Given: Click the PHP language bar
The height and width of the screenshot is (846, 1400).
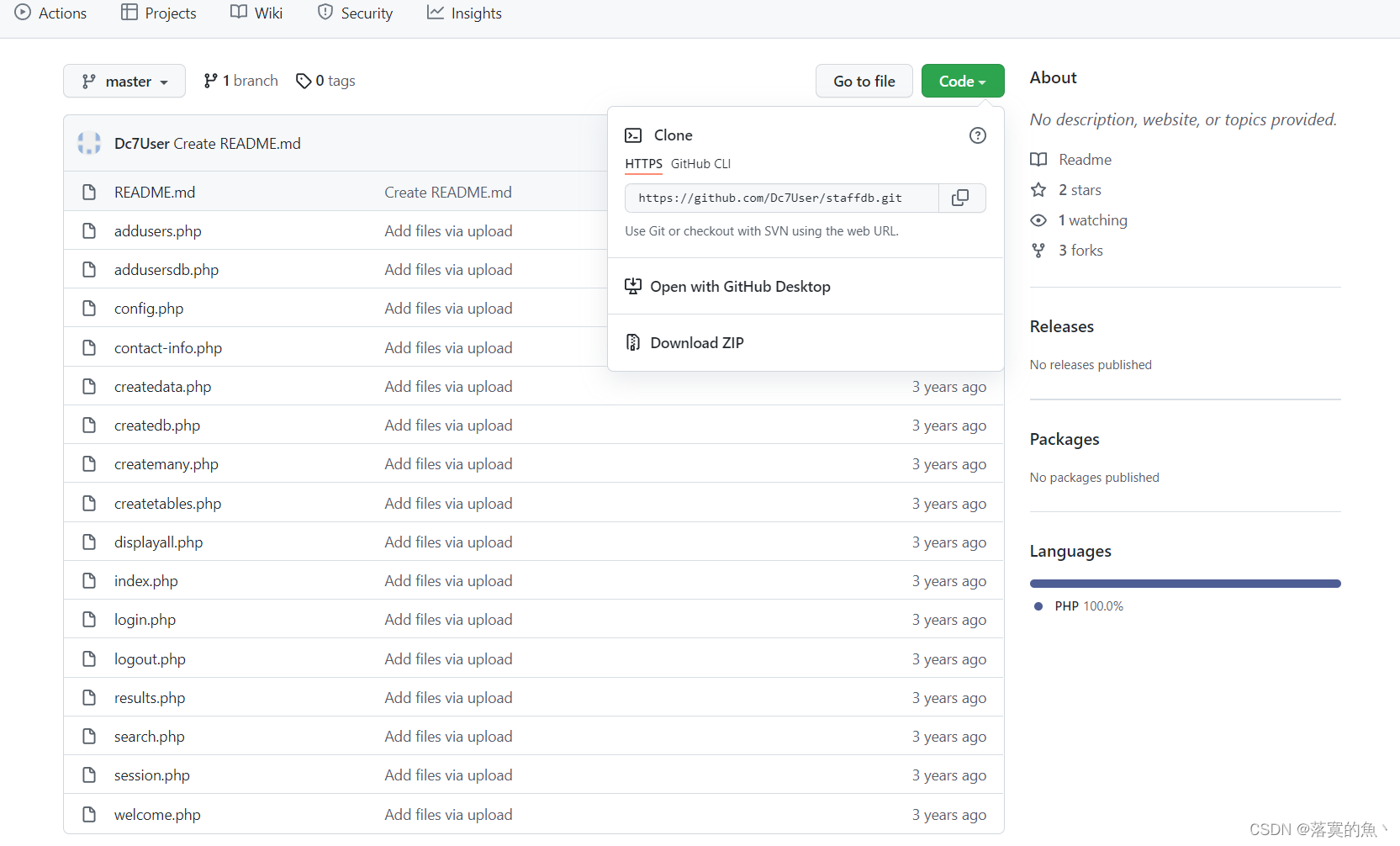Looking at the screenshot, I should click(1186, 584).
